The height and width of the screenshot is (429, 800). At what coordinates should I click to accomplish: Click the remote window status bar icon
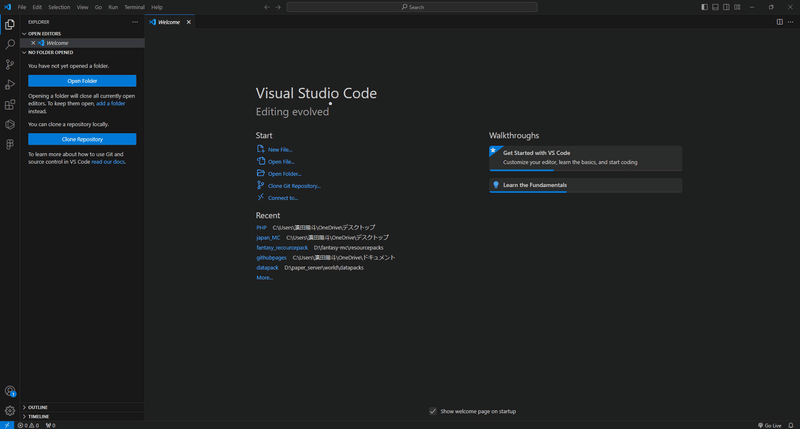(x=6, y=425)
